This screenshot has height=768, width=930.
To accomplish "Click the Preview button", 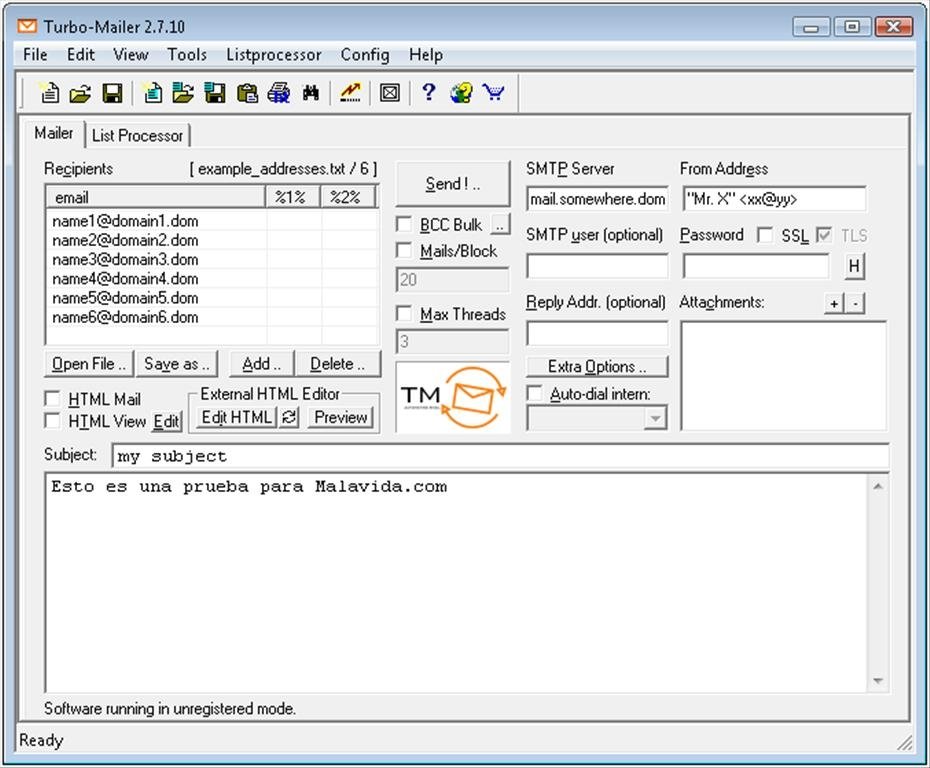I will pos(341,418).
